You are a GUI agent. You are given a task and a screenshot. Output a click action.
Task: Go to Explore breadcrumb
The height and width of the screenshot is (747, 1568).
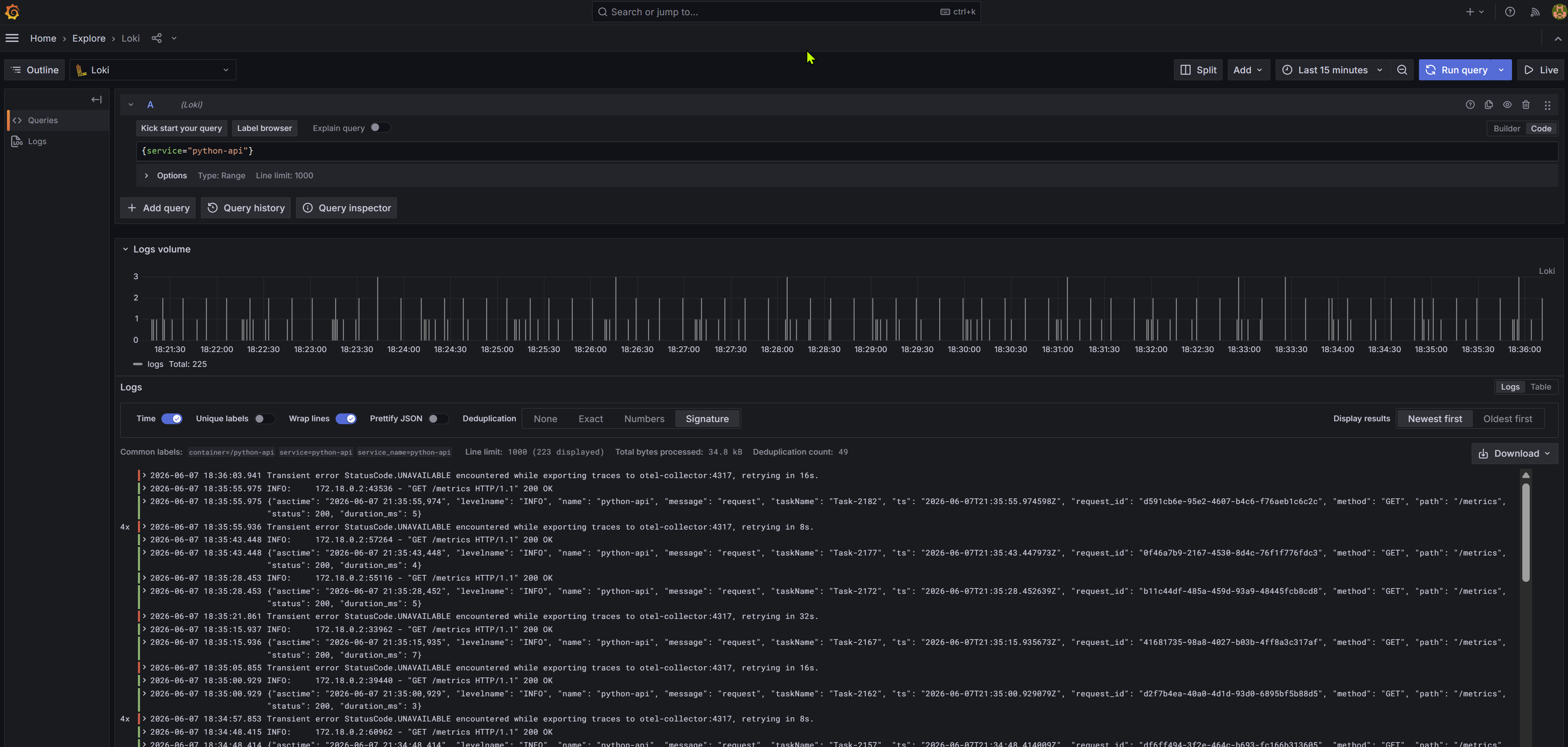point(89,38)
